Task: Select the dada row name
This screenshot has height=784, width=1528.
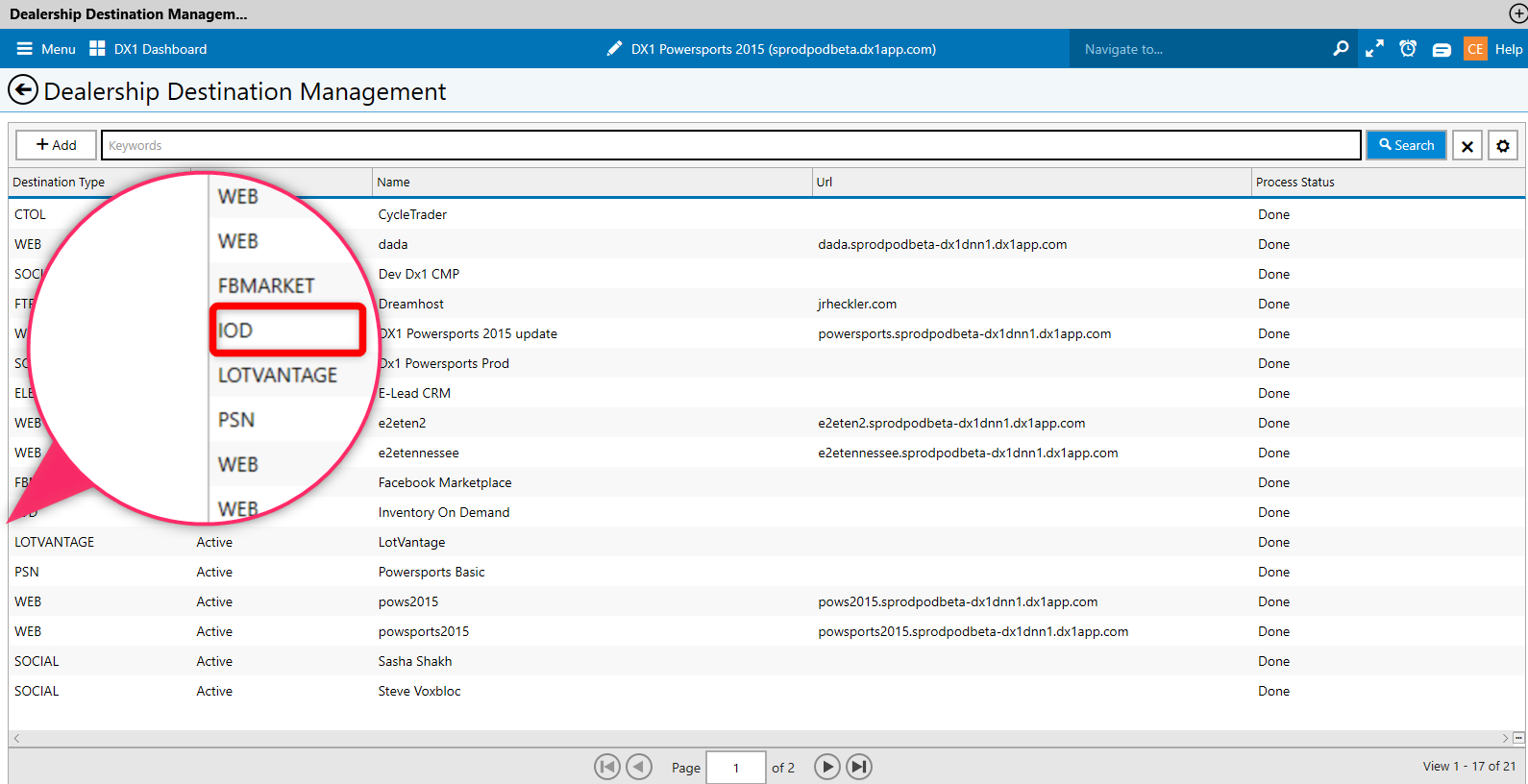Action: (393, 244)
